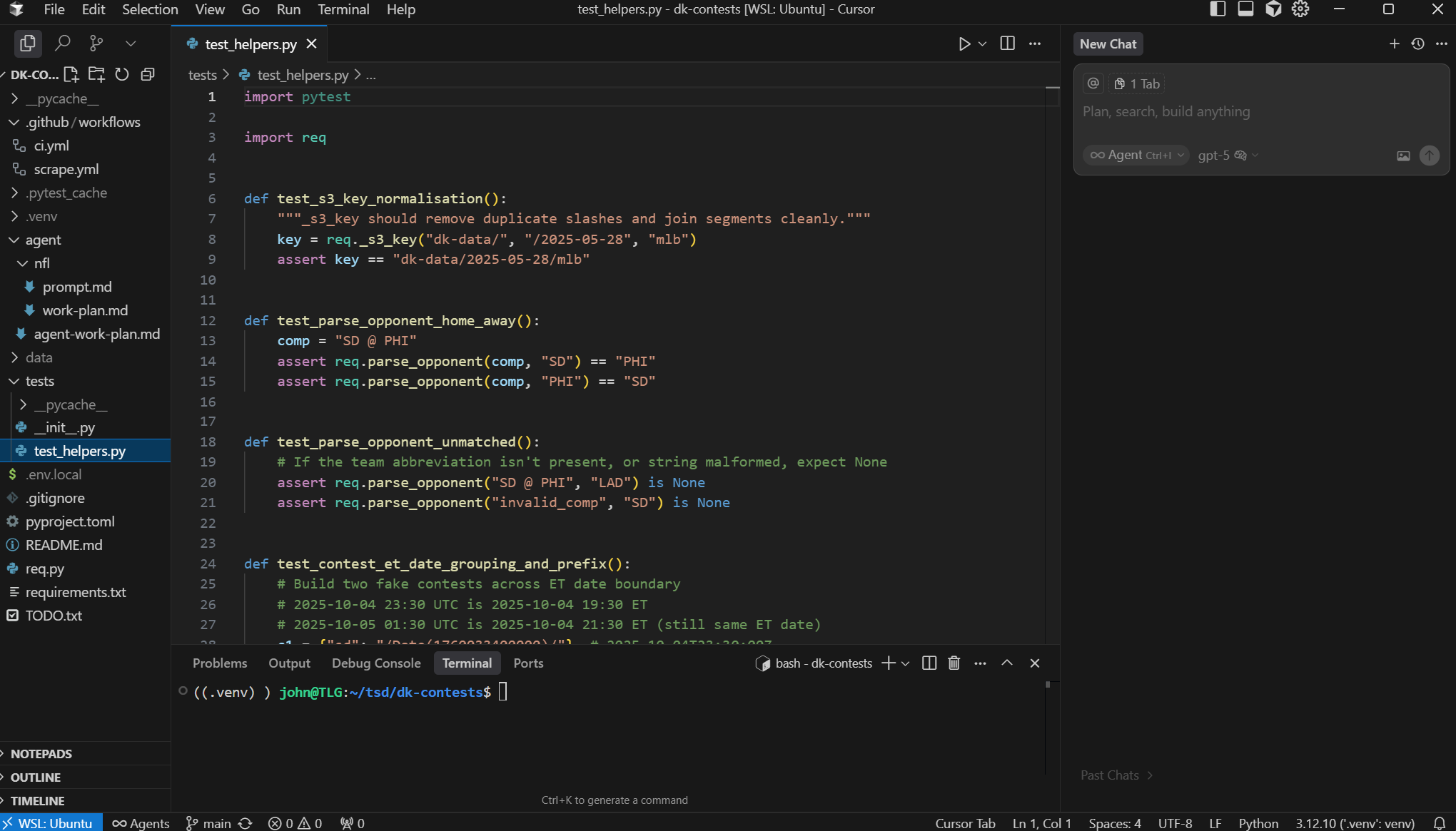
Task: Collapse all folders in explorer
Action: 148,74
